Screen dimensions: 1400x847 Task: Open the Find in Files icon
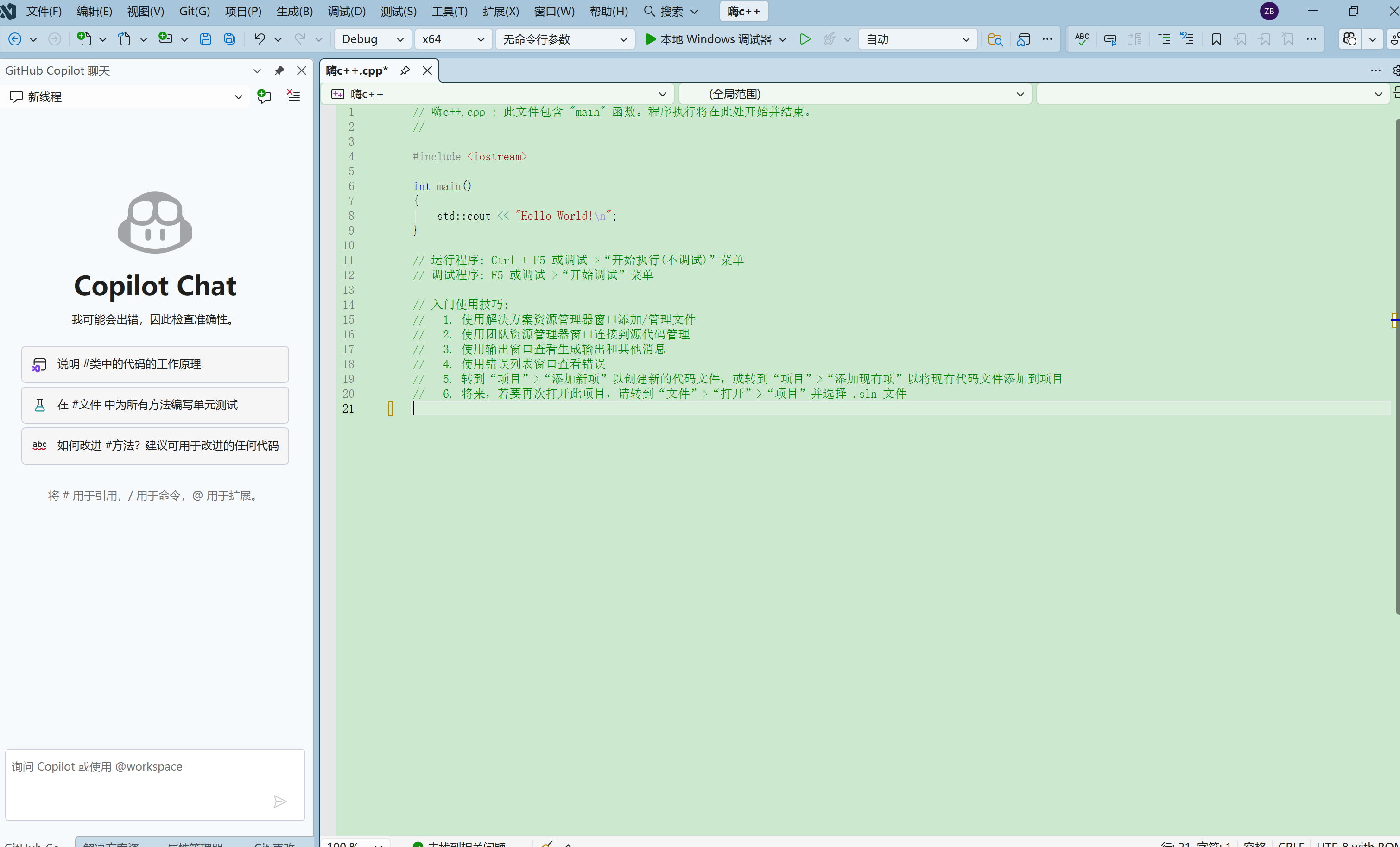click(995, 39)
